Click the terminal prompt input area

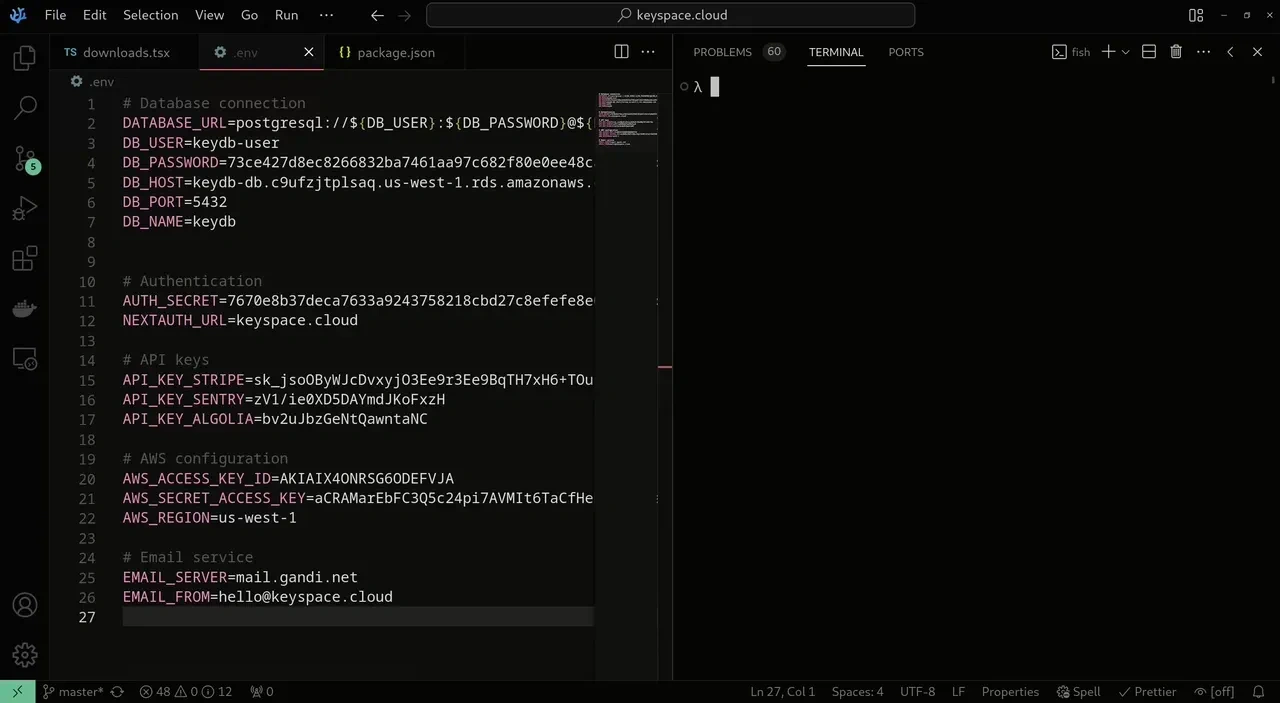tap(714, 87)
